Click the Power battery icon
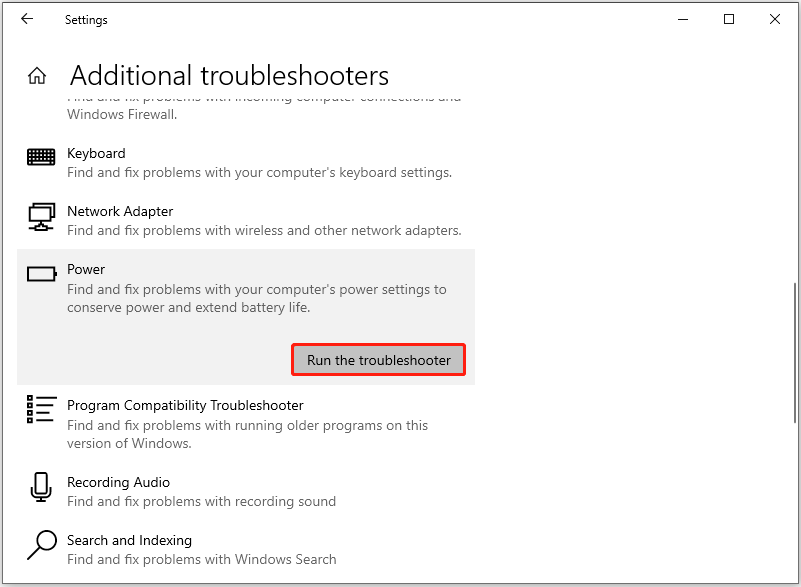The image size is (801, 587). coord(41,273)
